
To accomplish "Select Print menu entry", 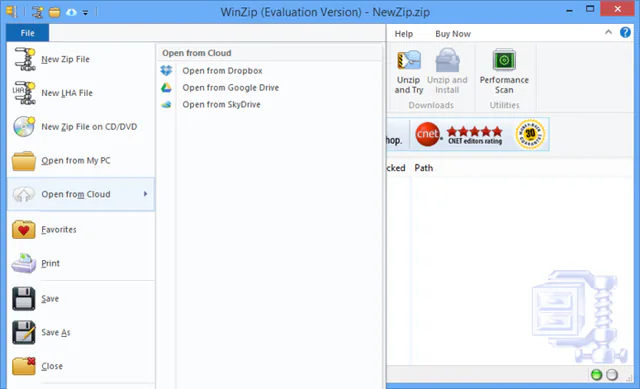I will pyautogui.click(x=81, y=263).
